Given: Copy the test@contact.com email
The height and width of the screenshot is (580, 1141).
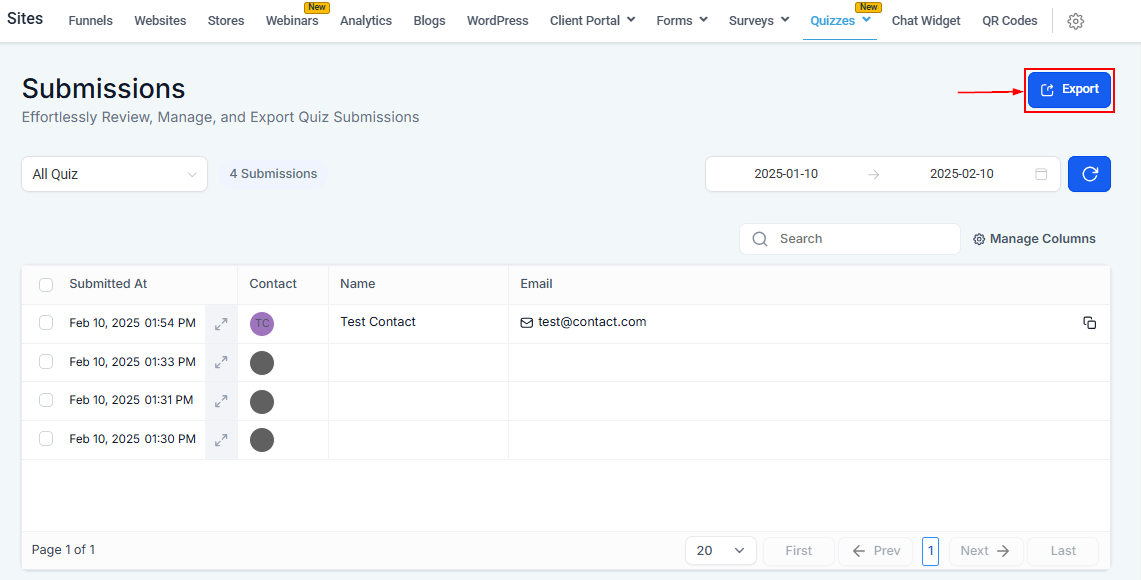Looking at the screenshot, I should pos(1089,323).
